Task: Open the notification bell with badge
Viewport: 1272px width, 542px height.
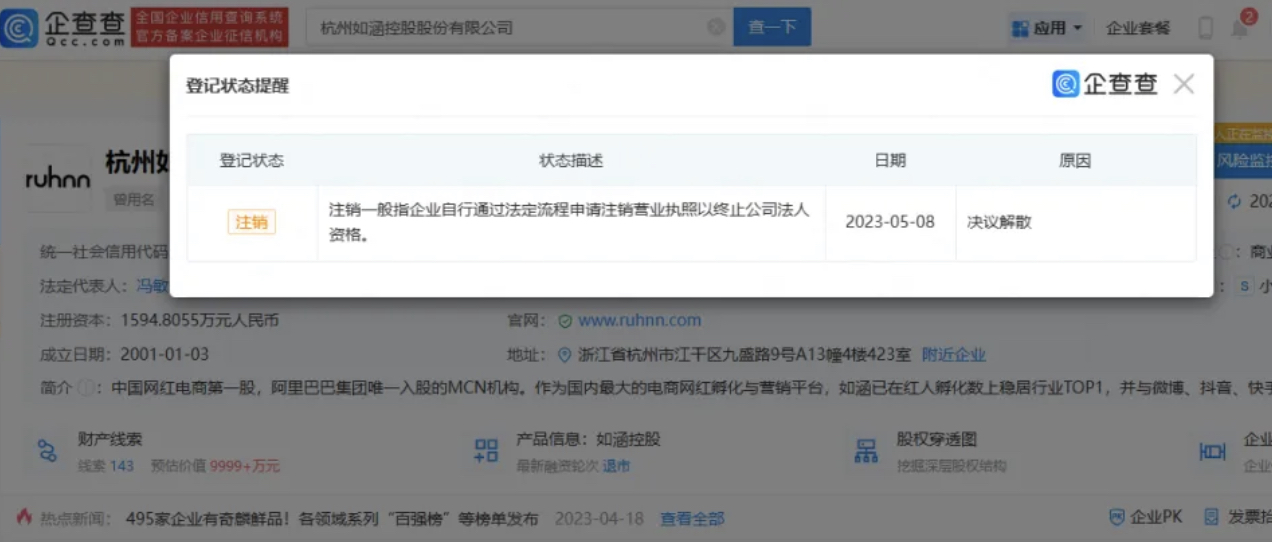Action: (x=1240, y=27)
